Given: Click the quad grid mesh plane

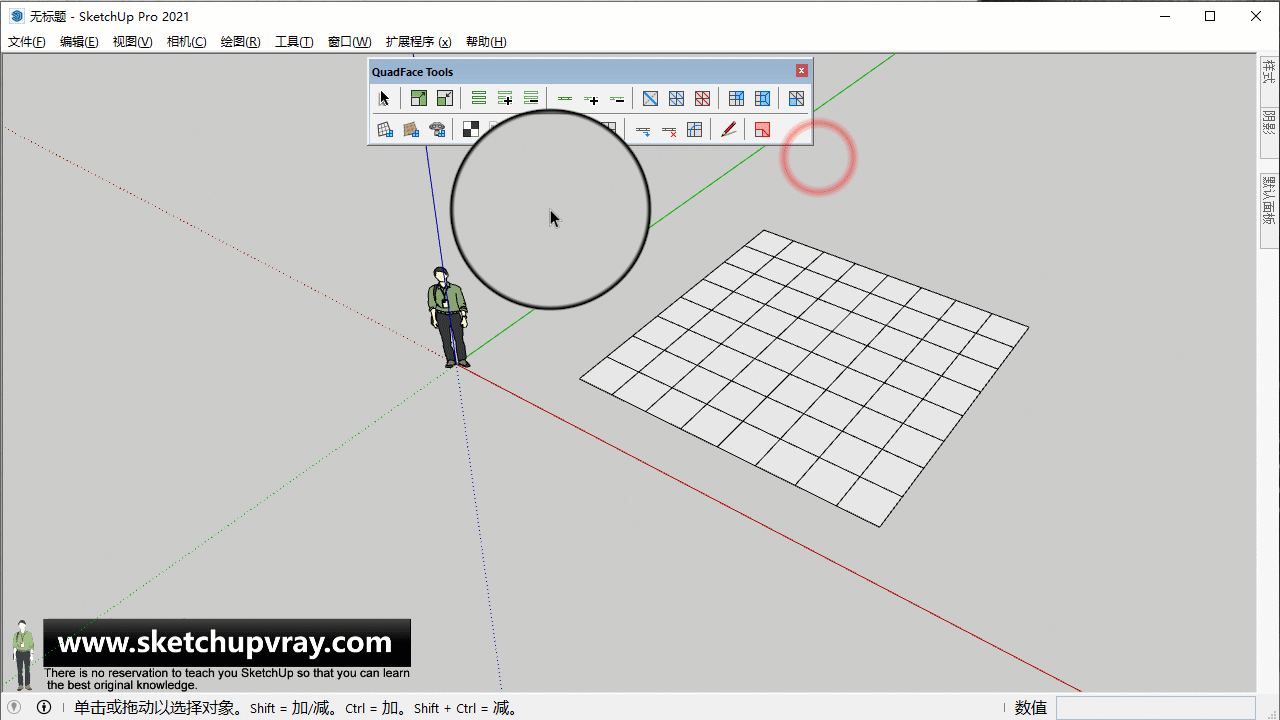Looking at the screenshot, I should pos(805,378).
